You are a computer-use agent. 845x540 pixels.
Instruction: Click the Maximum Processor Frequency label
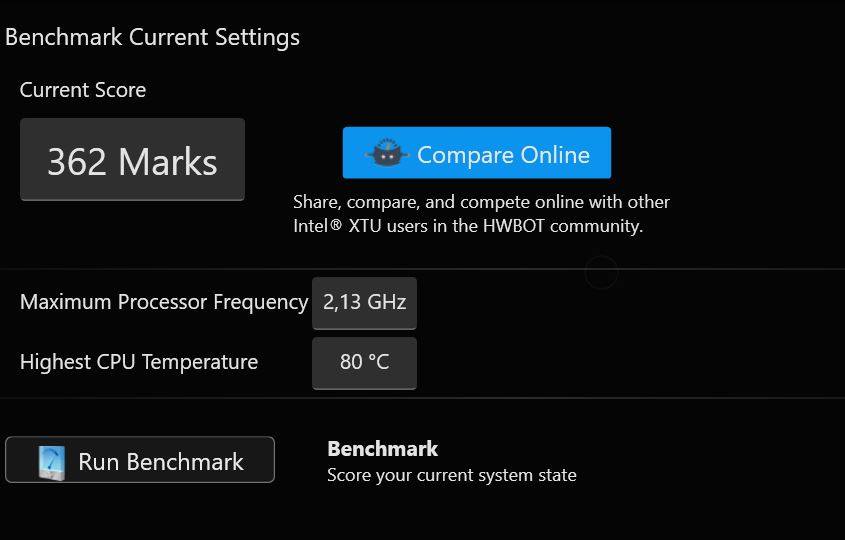(164, 302)
